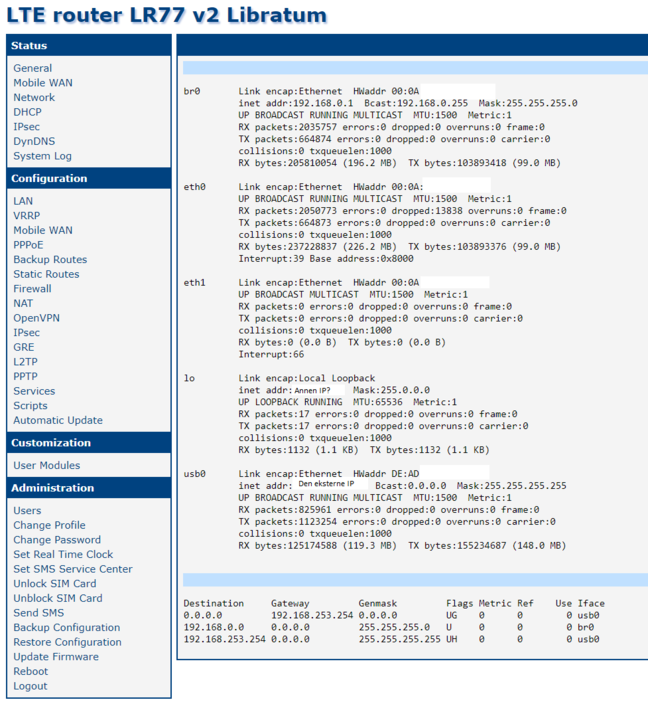Open PPPoE configuration
Viewport: 648px width, 720px height.
click(28, 245)
